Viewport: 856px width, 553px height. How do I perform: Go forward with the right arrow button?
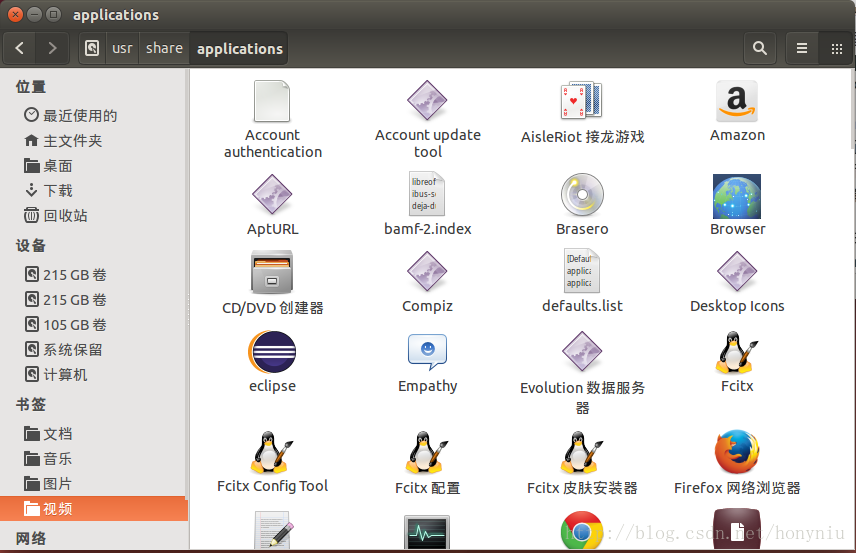point(52,48)
